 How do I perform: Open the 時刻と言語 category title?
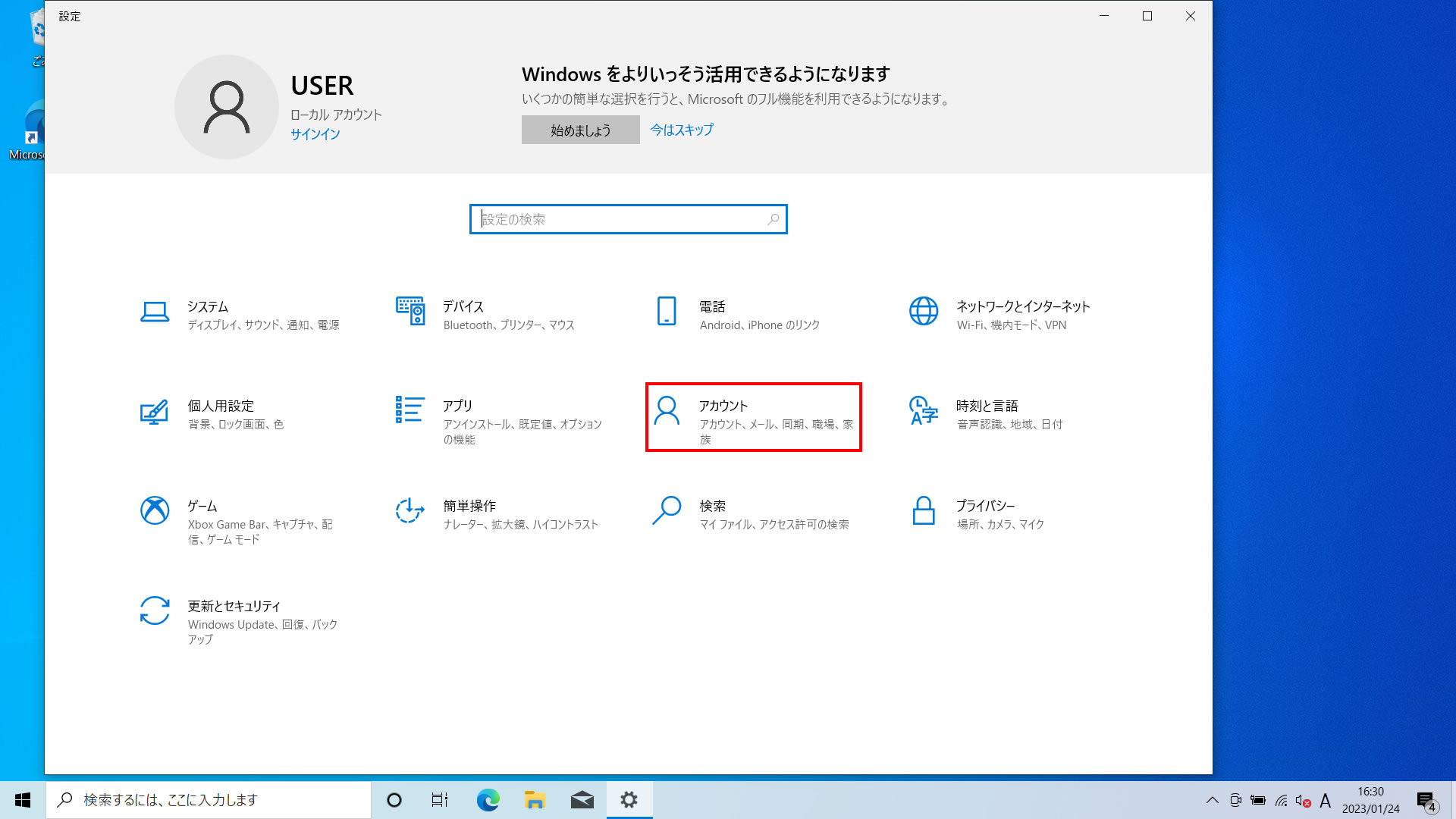click(x=987, y=406)
